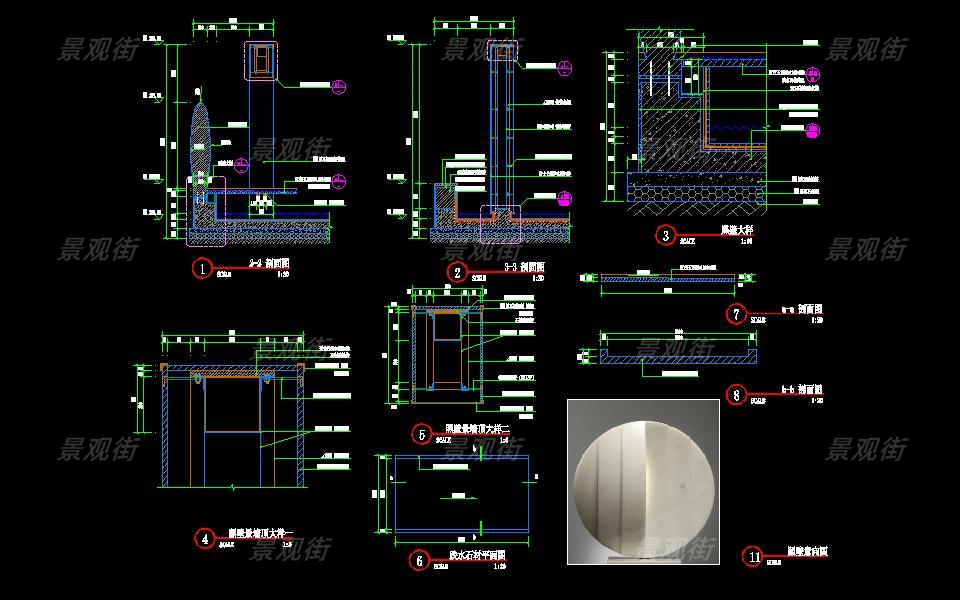The image size is (960, 600).
Task: Select the wide wall-top detail drawing above marker 4
Action: 232,420
